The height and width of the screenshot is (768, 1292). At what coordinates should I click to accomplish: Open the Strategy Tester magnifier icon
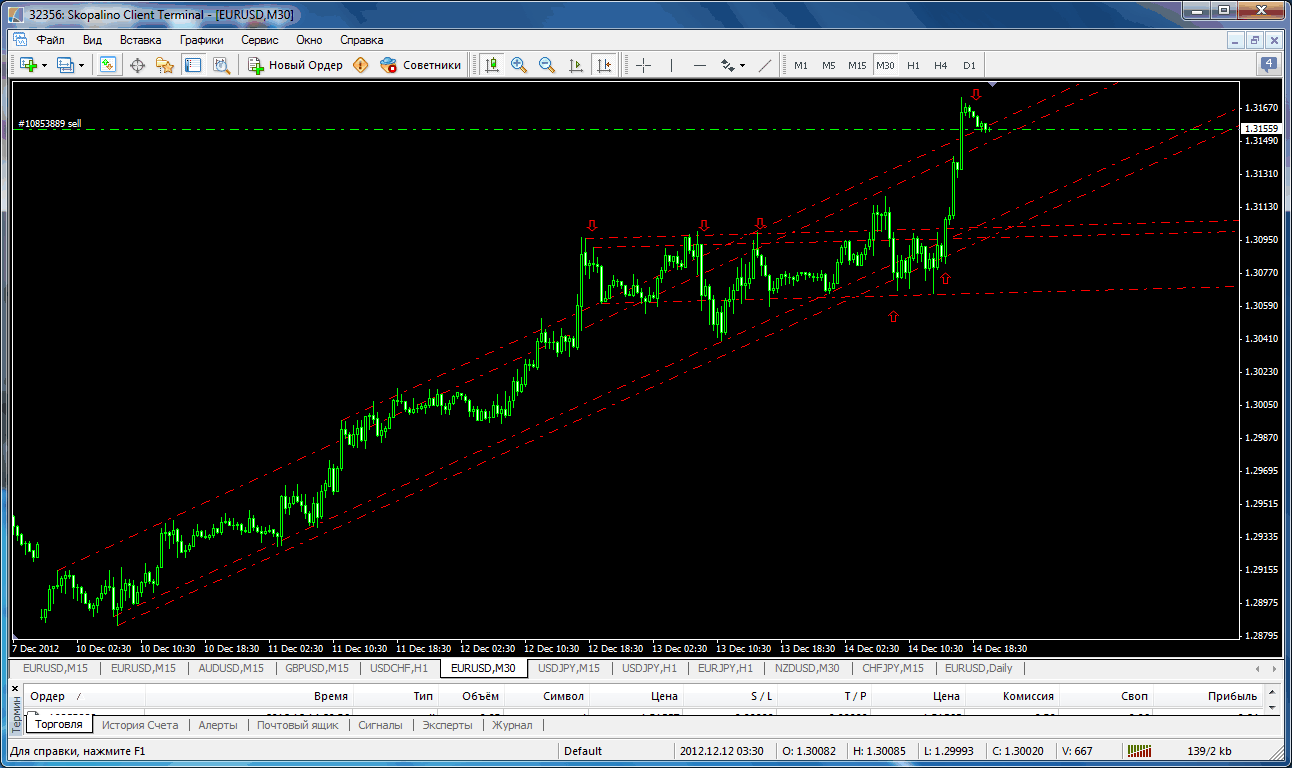(x=221, y=65)
